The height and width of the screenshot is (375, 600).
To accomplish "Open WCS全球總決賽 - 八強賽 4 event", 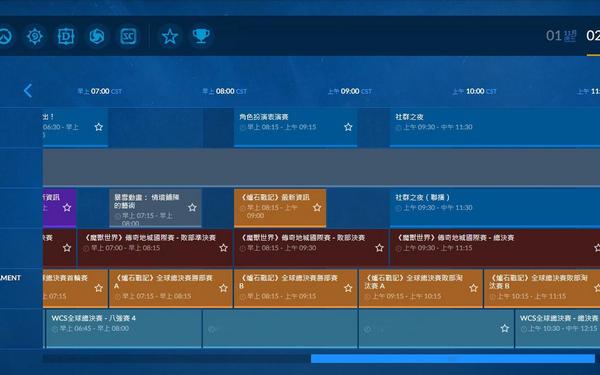I will click(x=124, y=328).
